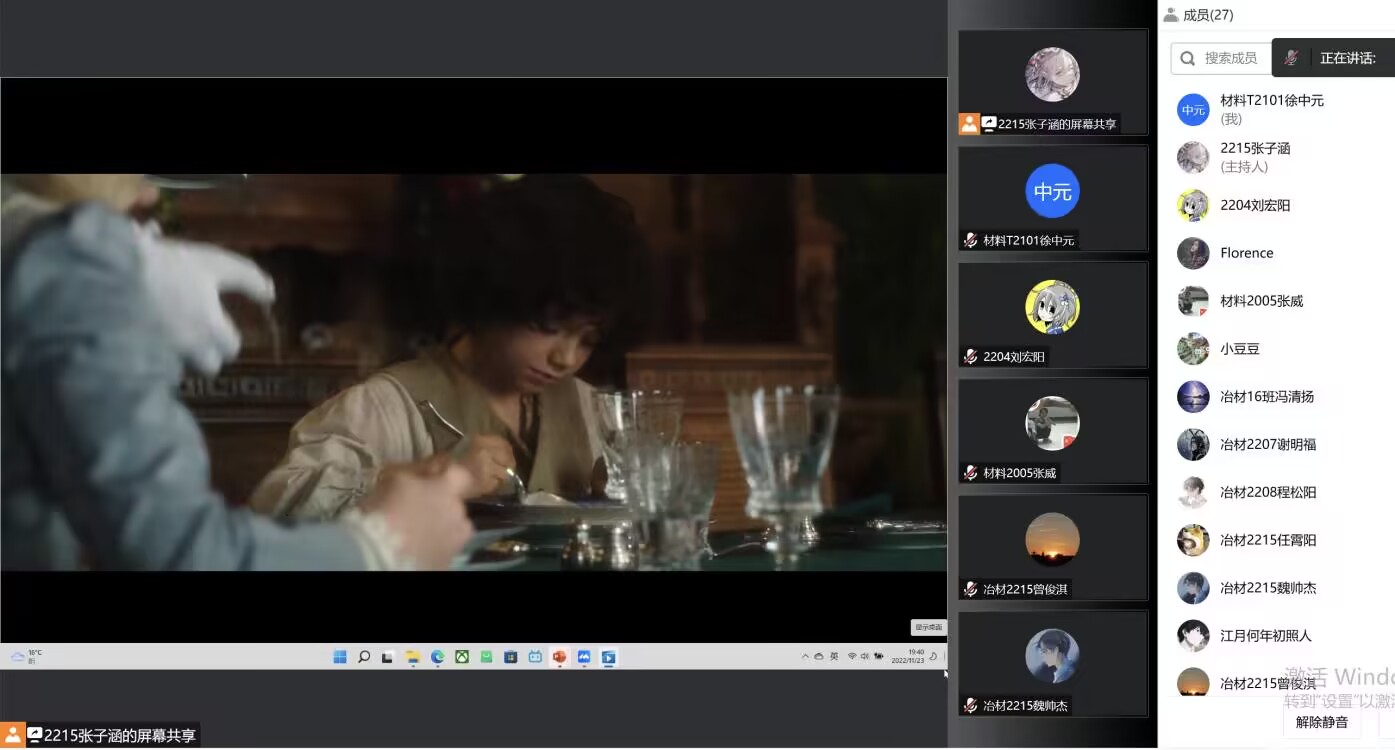Toggle the mic icon on 材料T2101徐中元 tile
The width and height of the screenshot is (1395, 750).
970,241
